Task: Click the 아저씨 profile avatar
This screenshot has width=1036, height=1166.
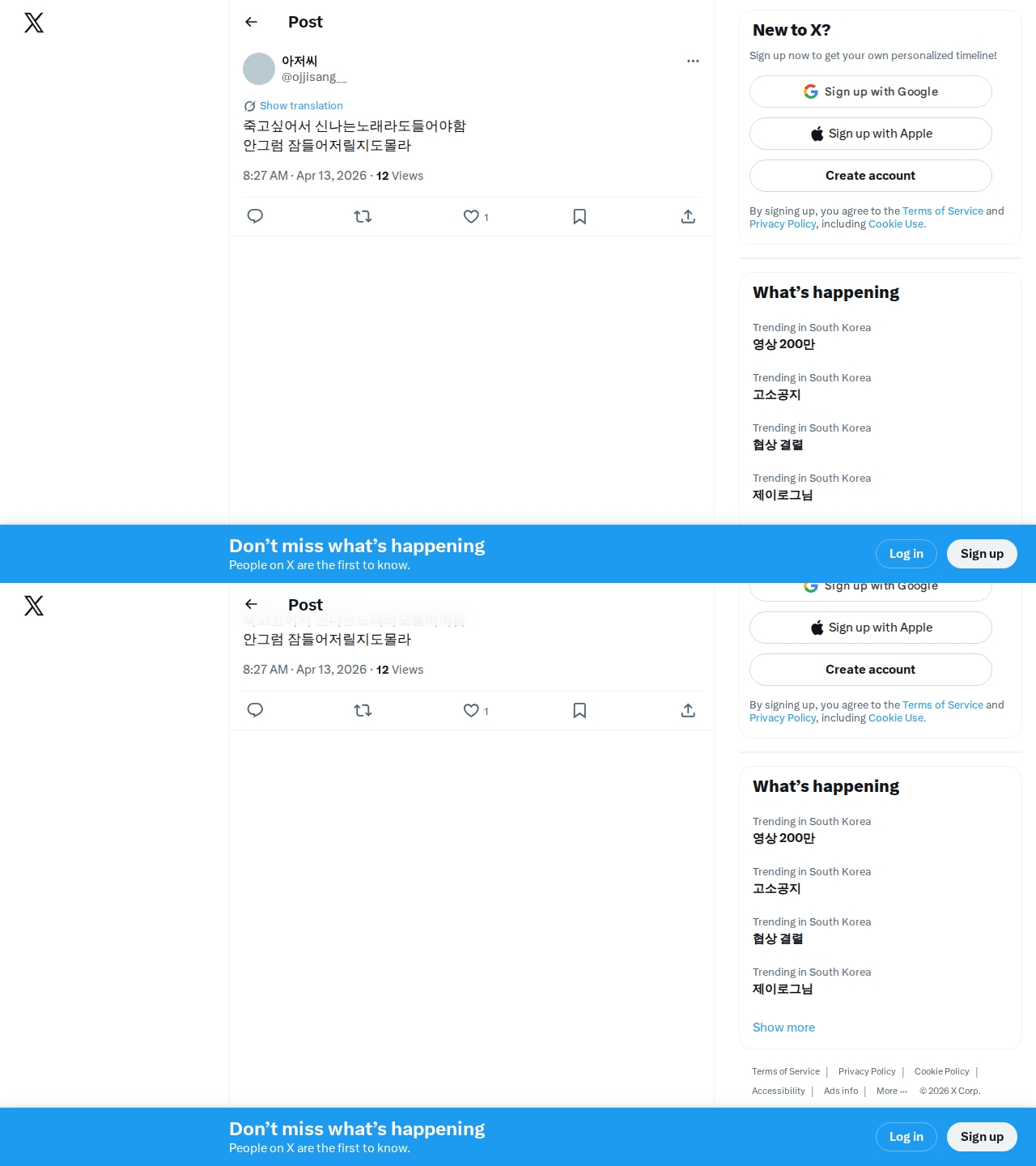Action: click(x=259, y=69)
